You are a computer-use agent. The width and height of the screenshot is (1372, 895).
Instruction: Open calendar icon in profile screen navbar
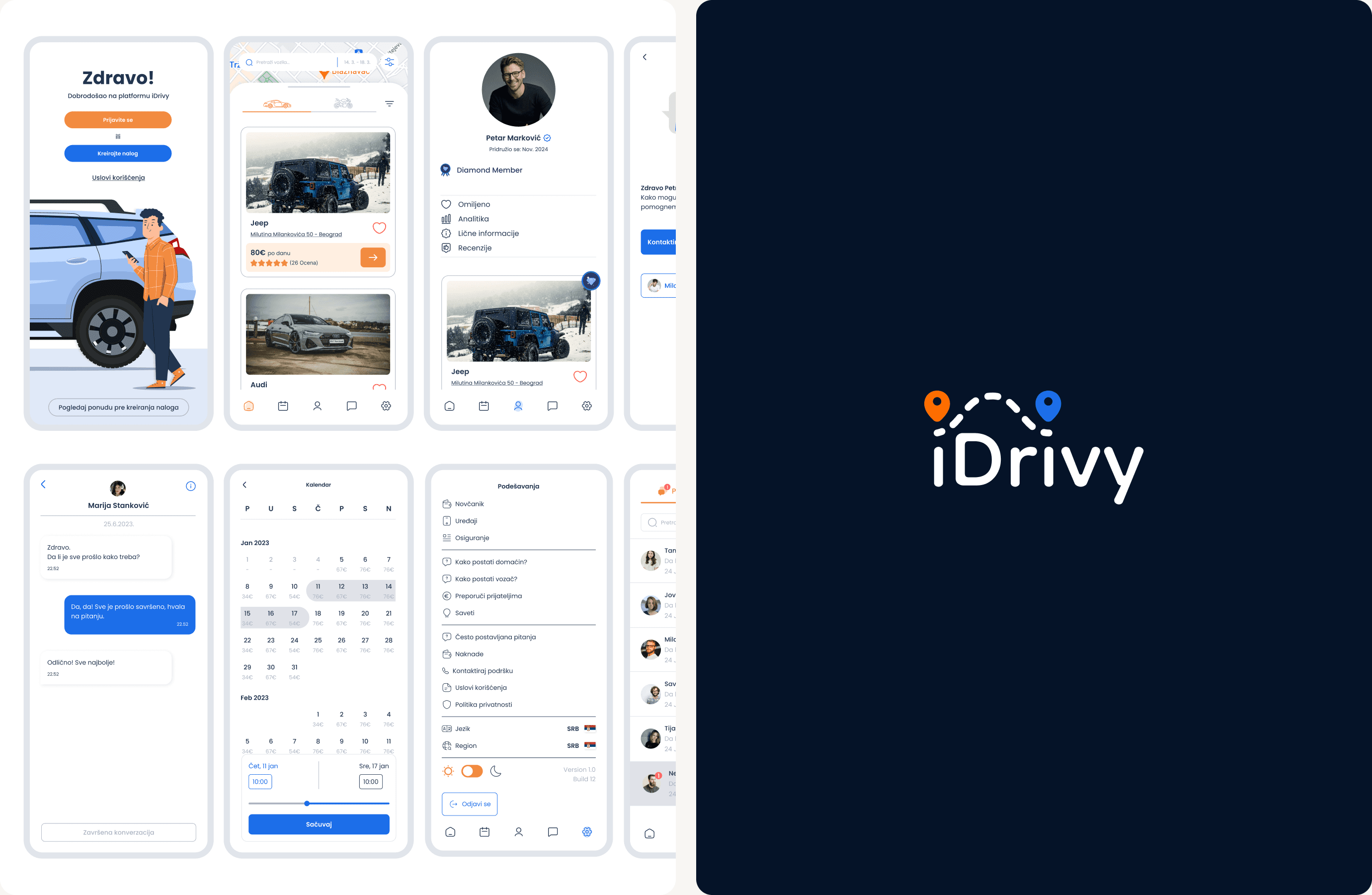click(x=484, y=406)
